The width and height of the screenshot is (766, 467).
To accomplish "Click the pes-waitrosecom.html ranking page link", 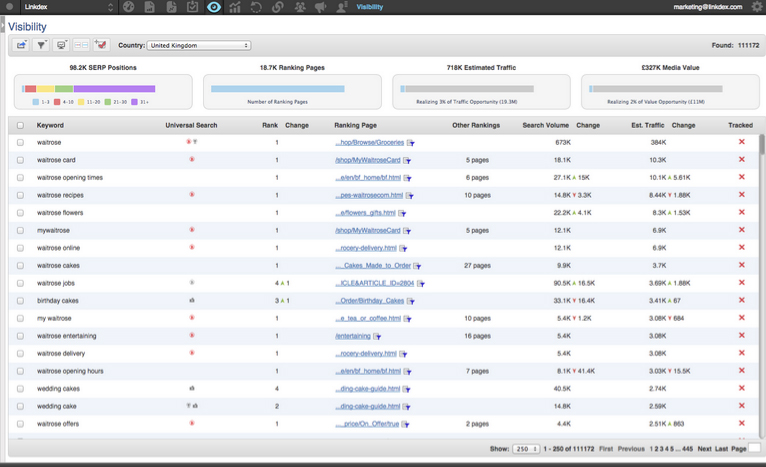I will tap(369, 195).
